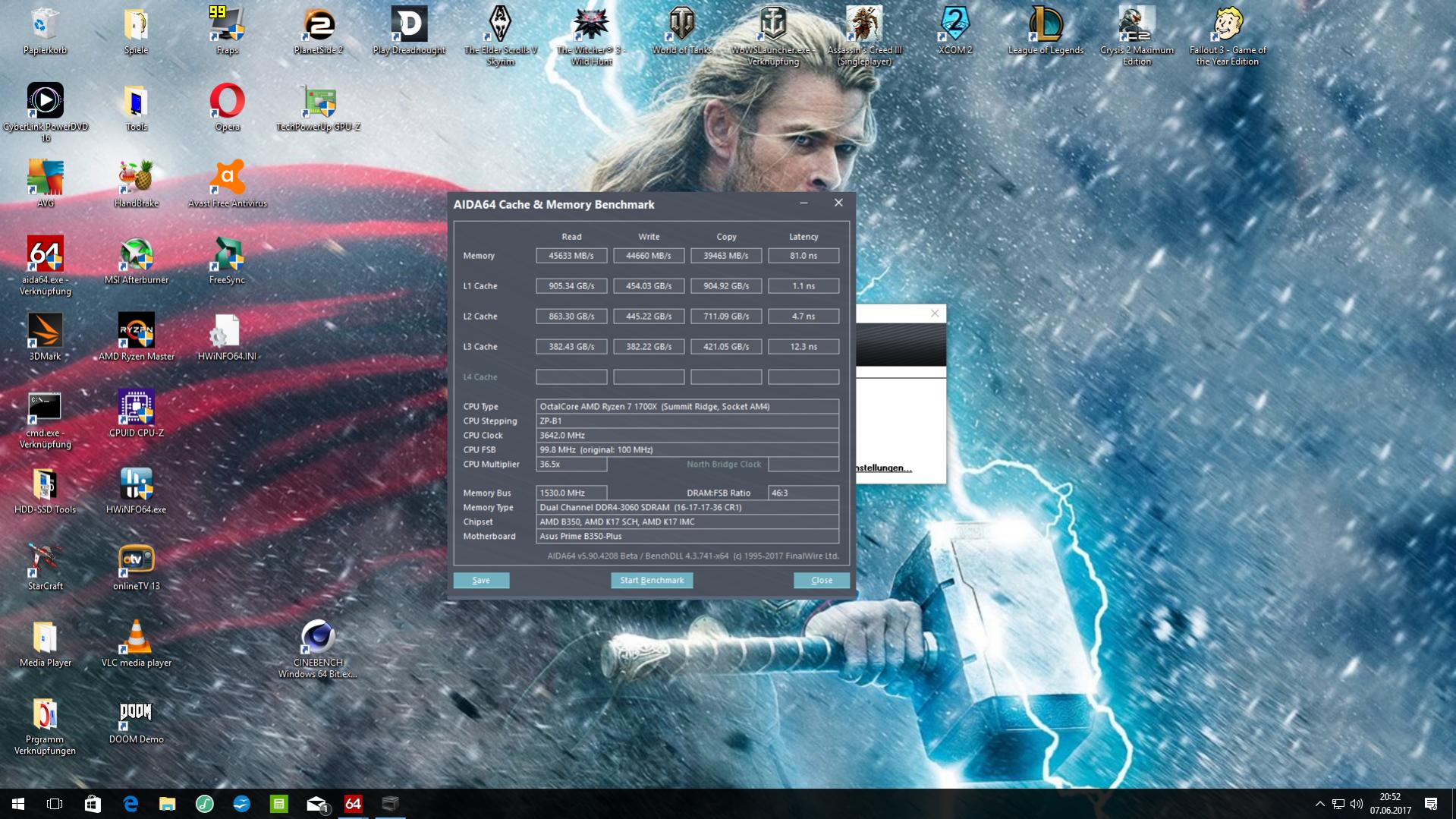Viewport: 1456px width, 819px height.
Task: Launch HWiNFO64.exe desktop icon
Action: pyautogui.click(x=136, y=490)
